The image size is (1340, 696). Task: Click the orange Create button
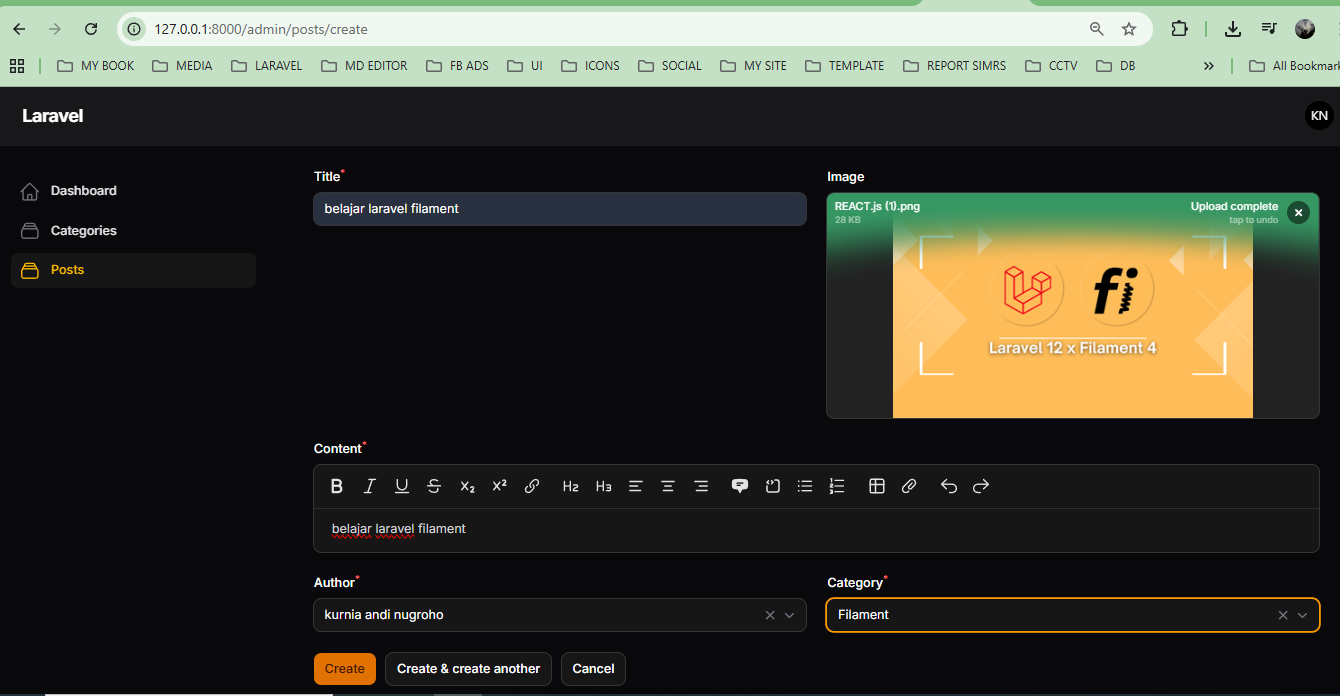[x=345, y=669]
